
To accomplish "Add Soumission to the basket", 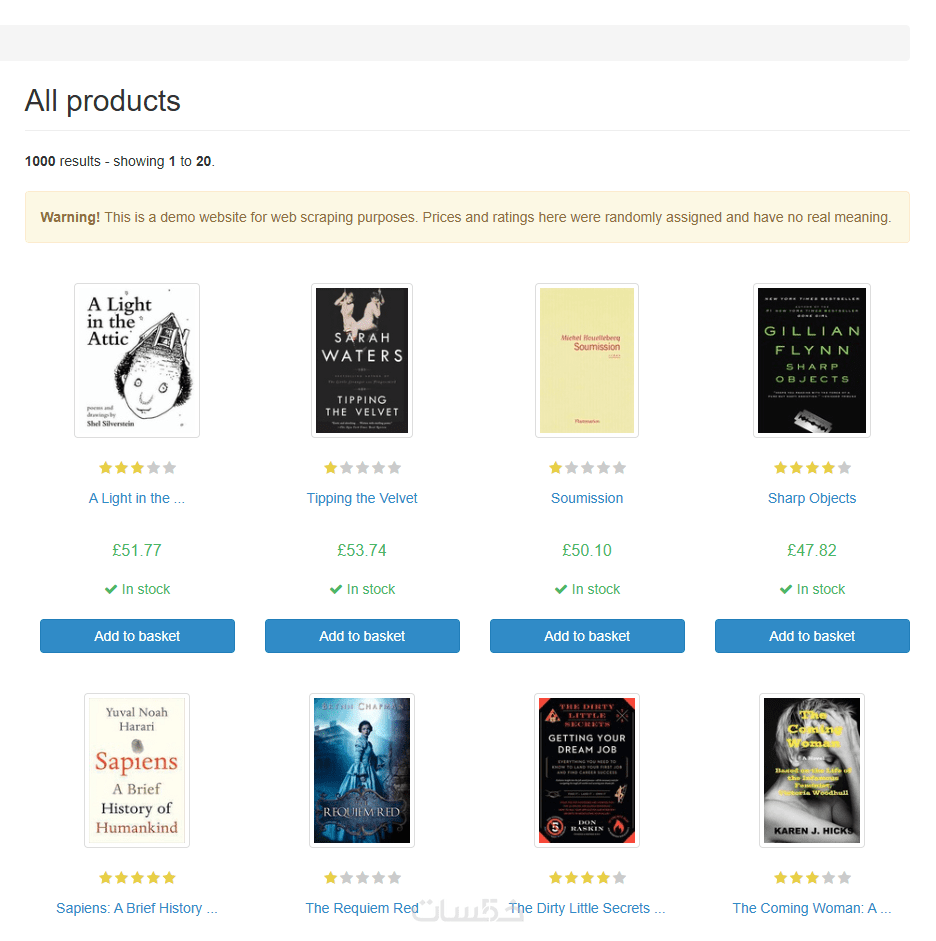I will 587,636.
